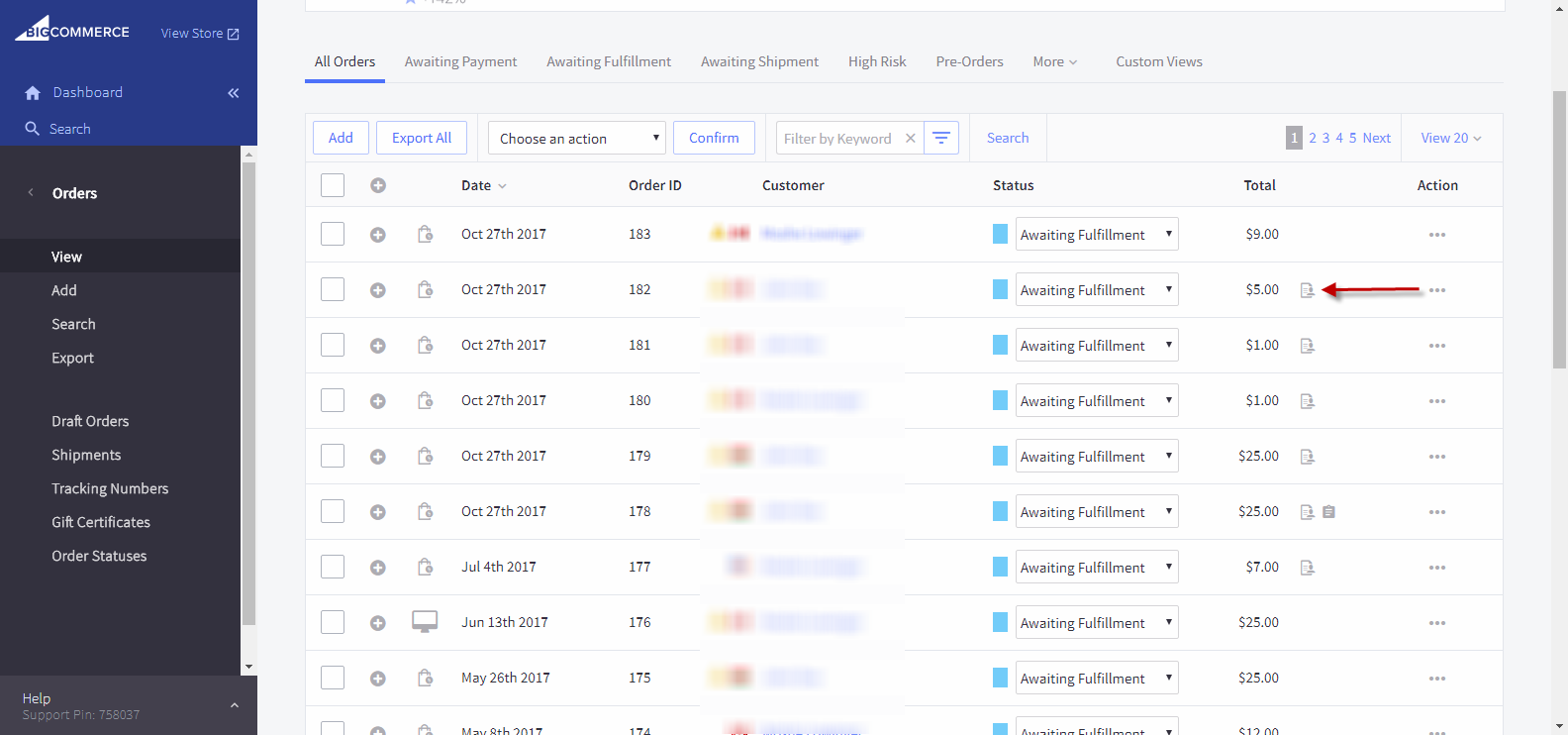Open status dropdown for order 183
1568x735 pixels.
point(1097,234)
